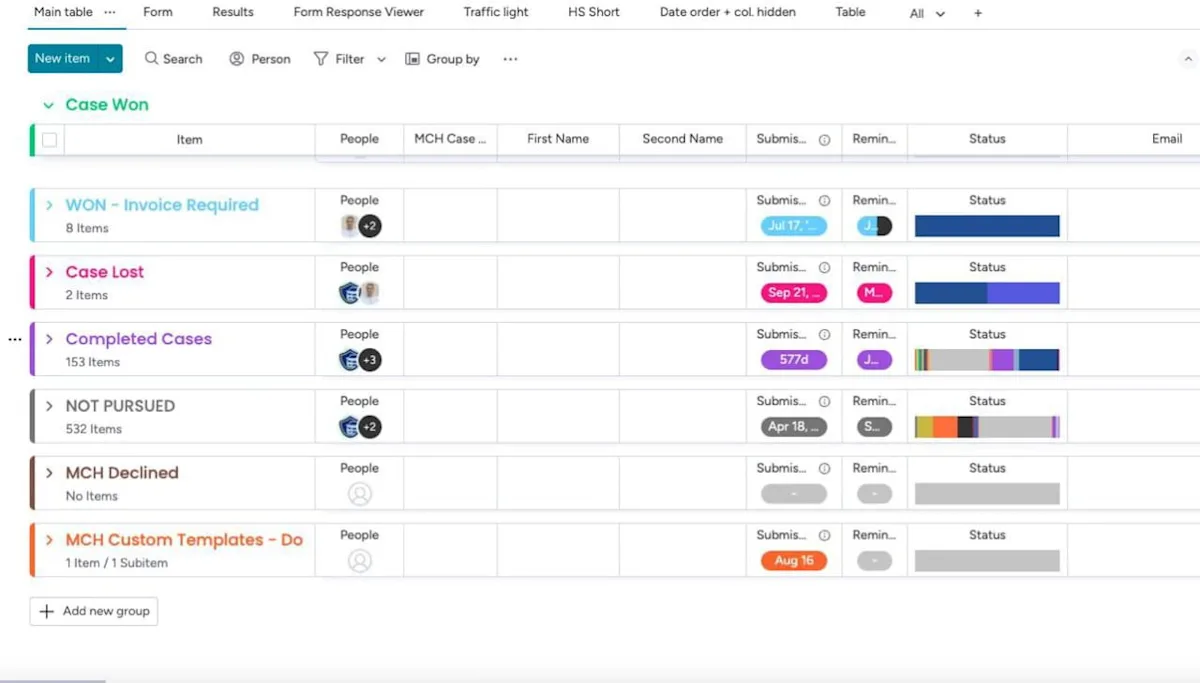
Task: Open the All views dropdown
Action: 927,13
